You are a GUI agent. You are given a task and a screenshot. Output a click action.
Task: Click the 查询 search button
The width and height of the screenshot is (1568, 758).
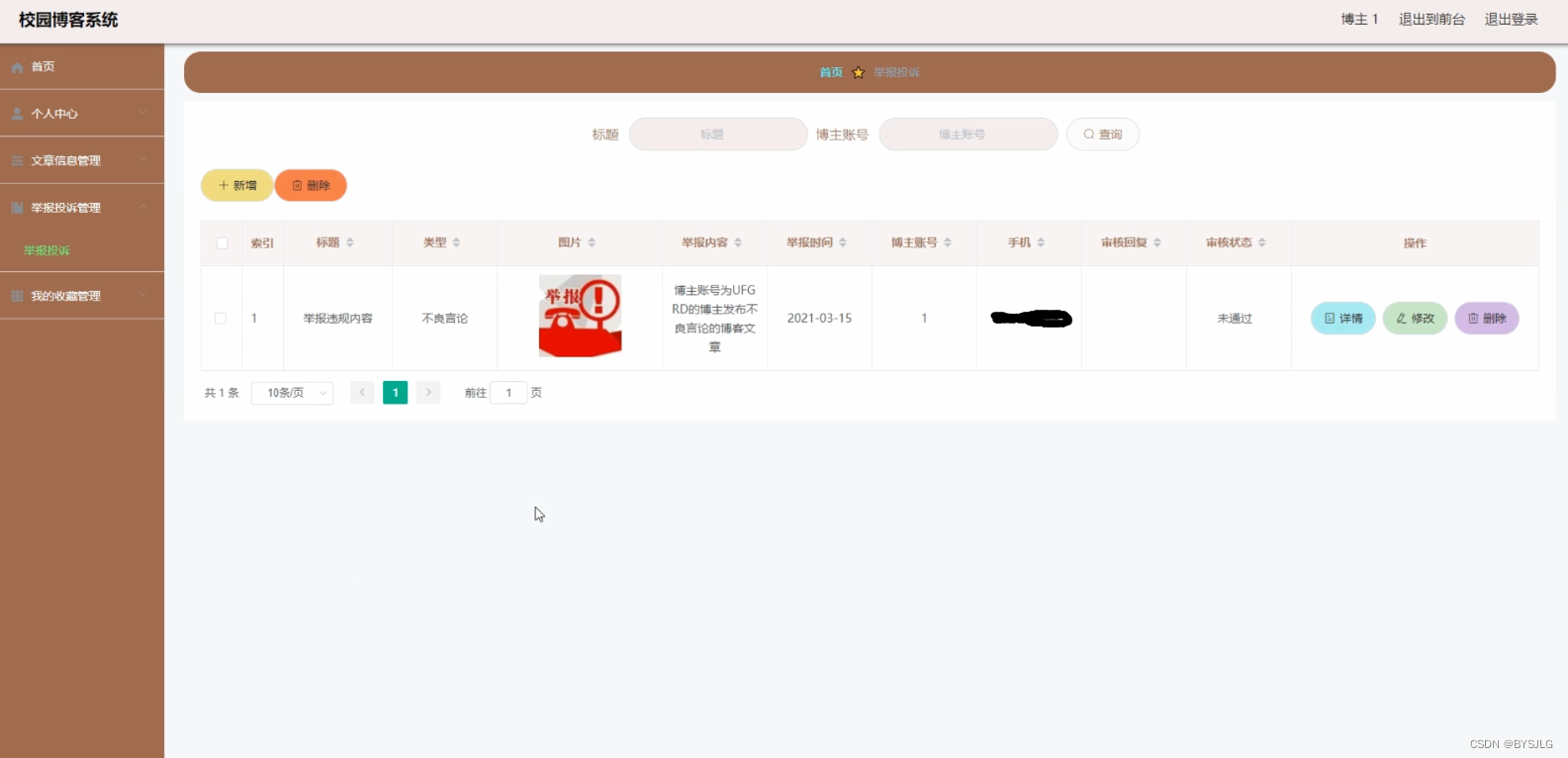pos(1103,135)
